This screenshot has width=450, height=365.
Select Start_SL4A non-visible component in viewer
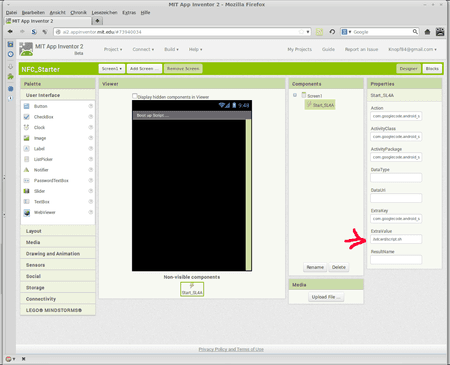pos(192,289)
